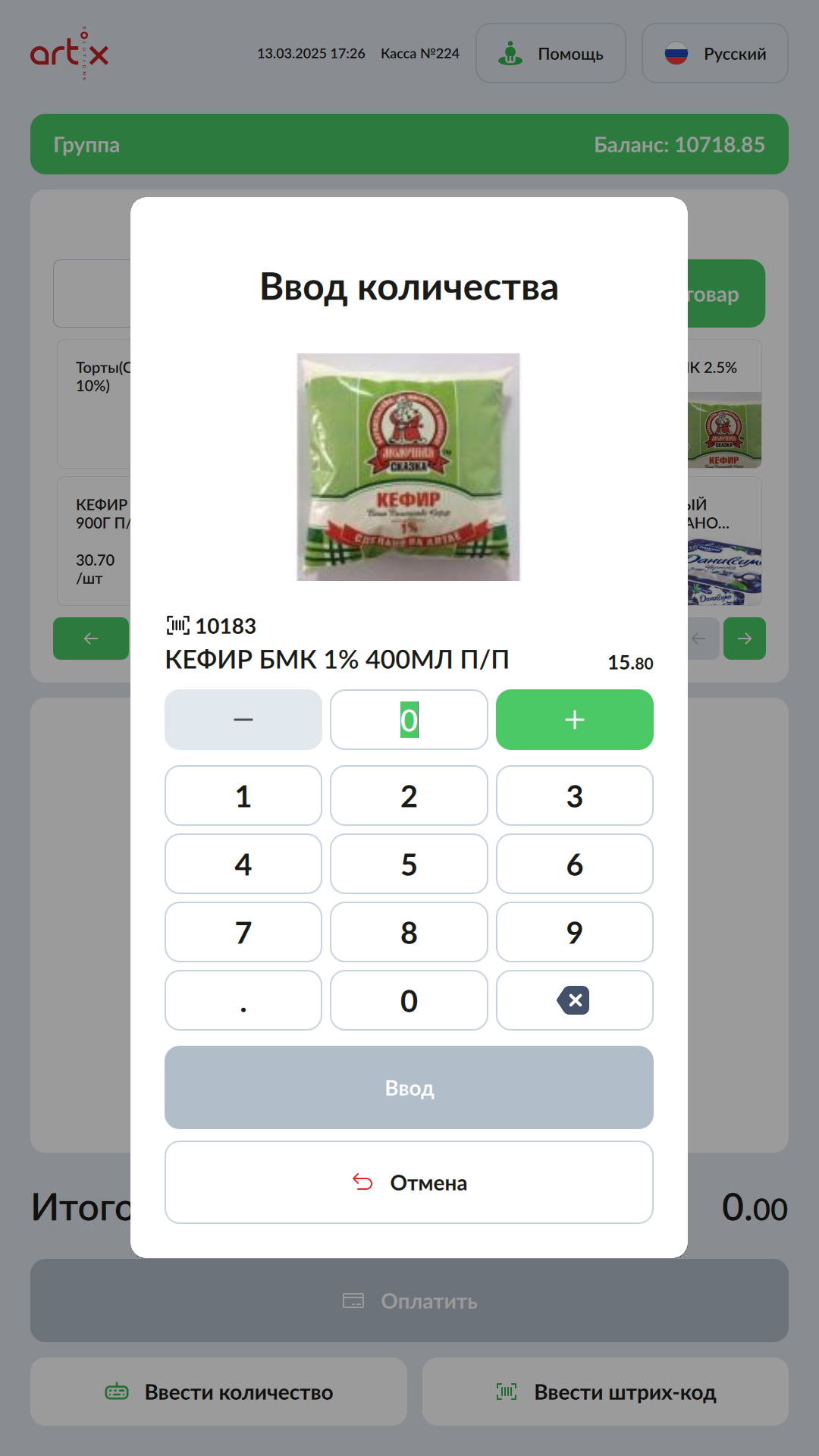
Task: Click the backspace delete key icon
Action: 574,1000
